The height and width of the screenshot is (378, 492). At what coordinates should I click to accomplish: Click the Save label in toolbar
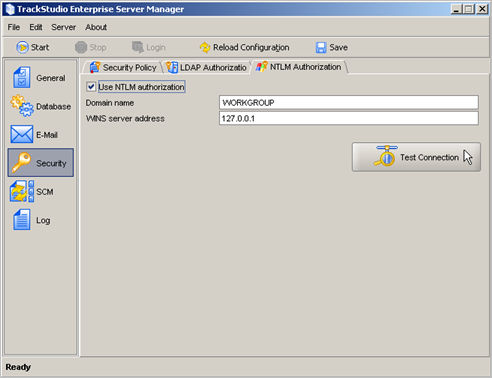pos(339,47)
